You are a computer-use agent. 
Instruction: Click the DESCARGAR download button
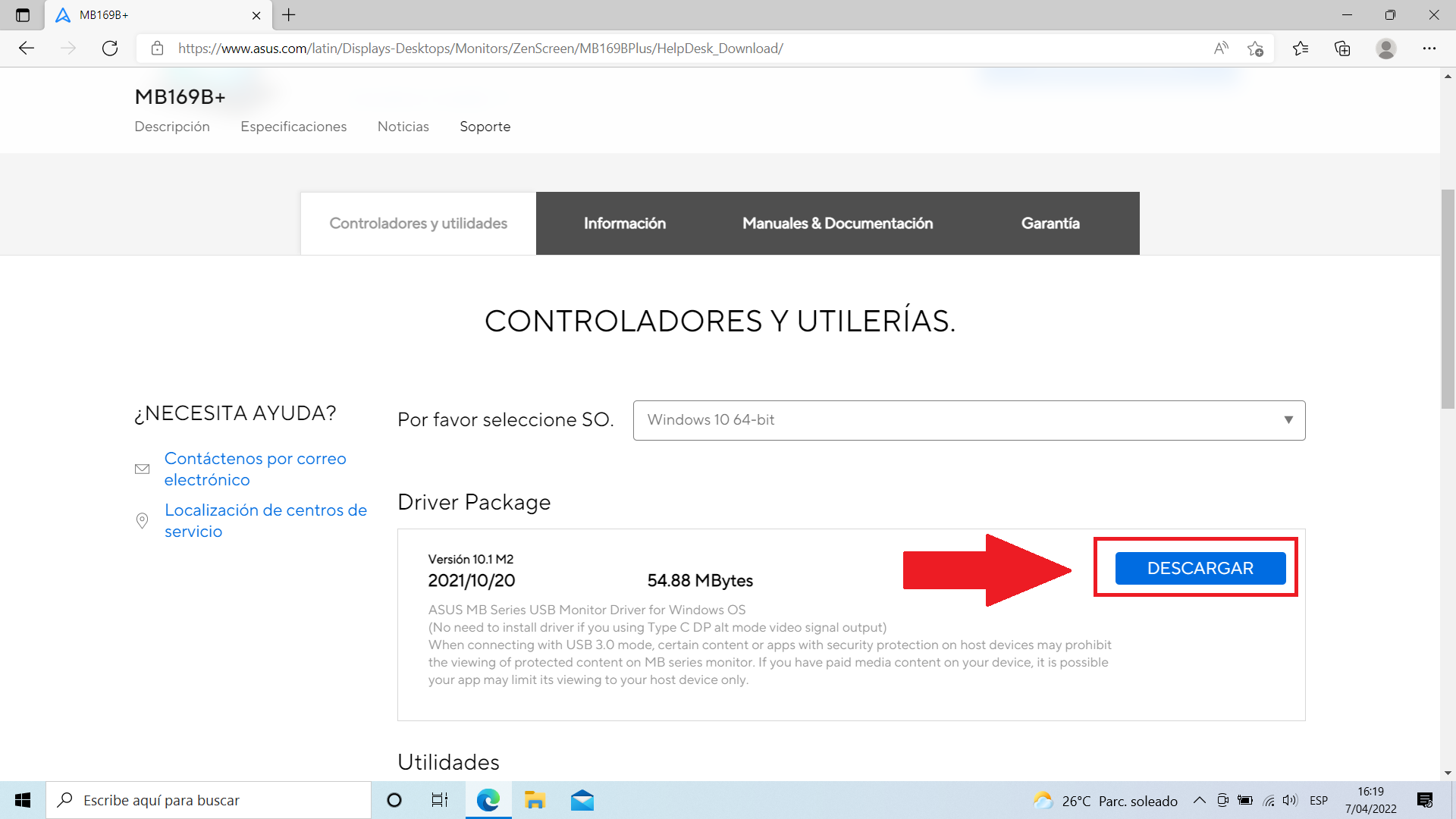pos(1200,568)
